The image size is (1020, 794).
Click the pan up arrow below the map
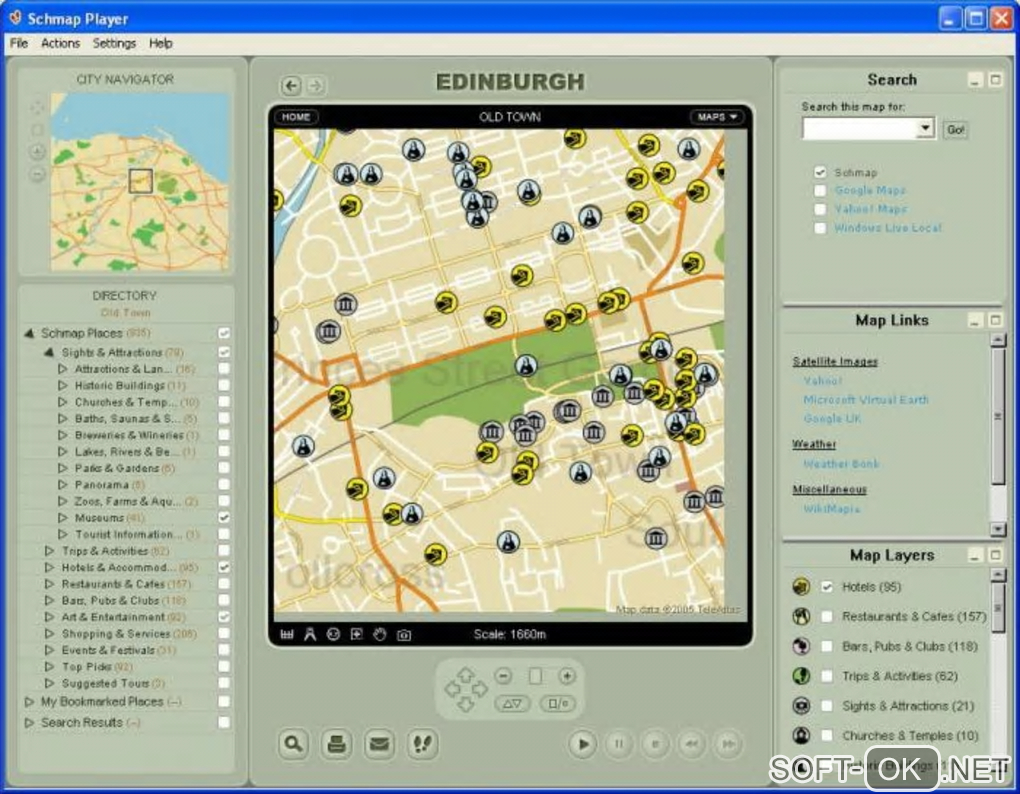tap(465, 676)
